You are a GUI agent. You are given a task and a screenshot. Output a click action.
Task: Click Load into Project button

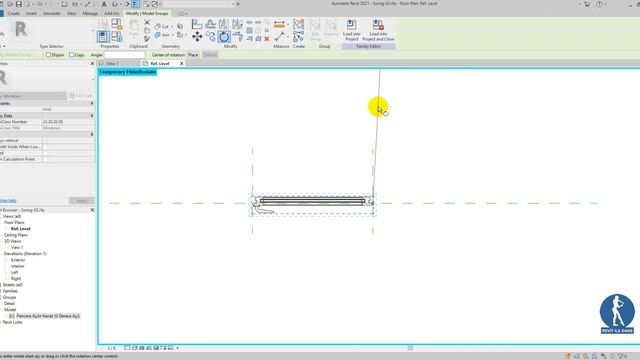coord(351,30)
